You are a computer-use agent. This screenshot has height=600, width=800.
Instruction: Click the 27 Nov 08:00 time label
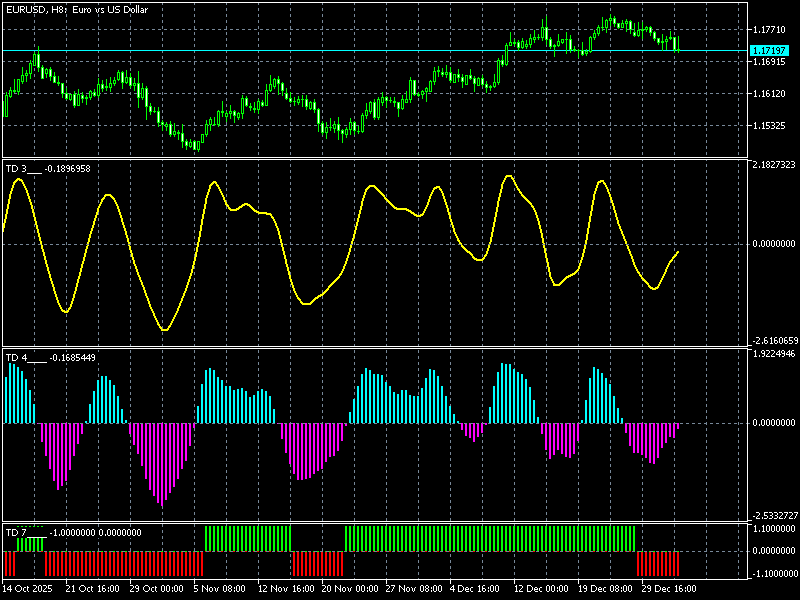(x=412, y=588)
